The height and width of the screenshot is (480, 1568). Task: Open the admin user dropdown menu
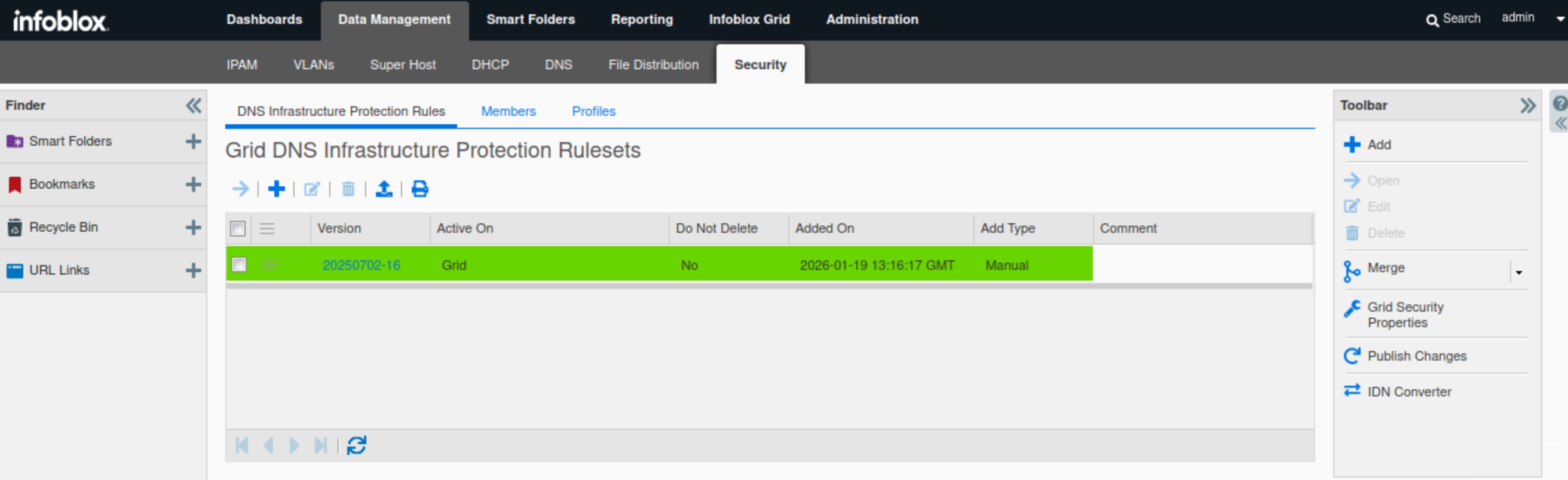click(1560, 19)
